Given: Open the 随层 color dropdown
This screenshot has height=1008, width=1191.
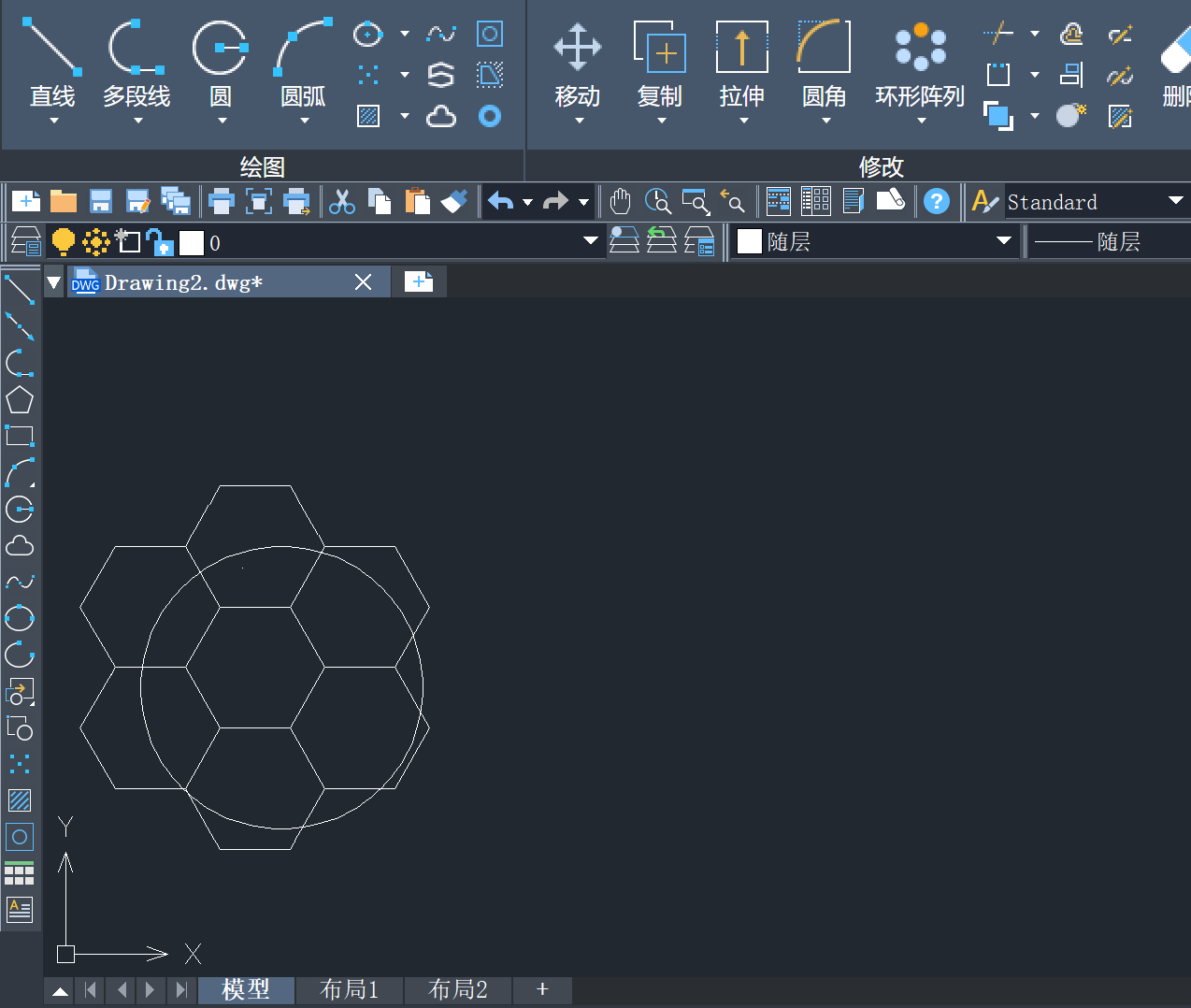Looking at the screenshot, I should pos(1004,240).
